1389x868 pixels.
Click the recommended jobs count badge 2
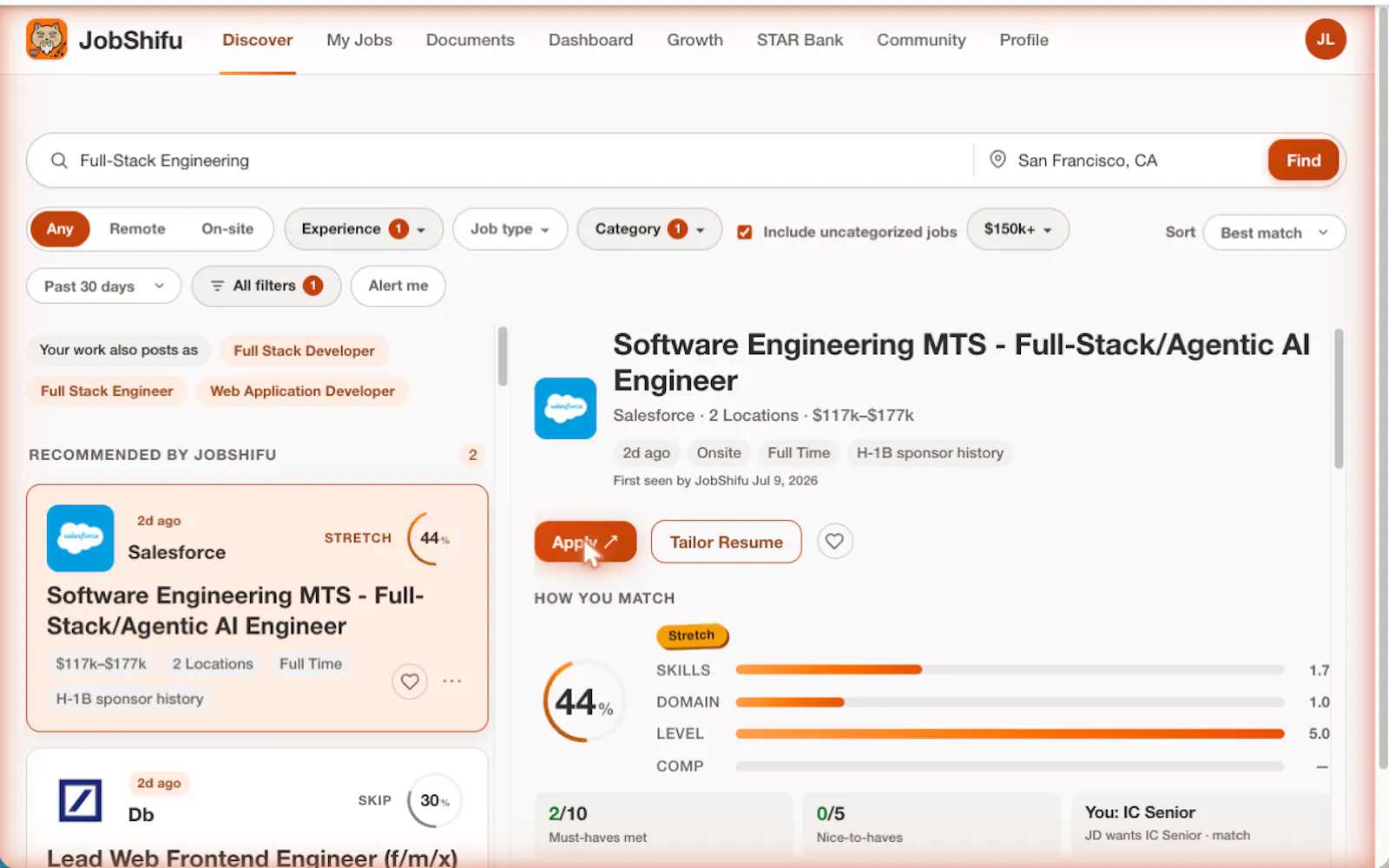tap(472, 455)
